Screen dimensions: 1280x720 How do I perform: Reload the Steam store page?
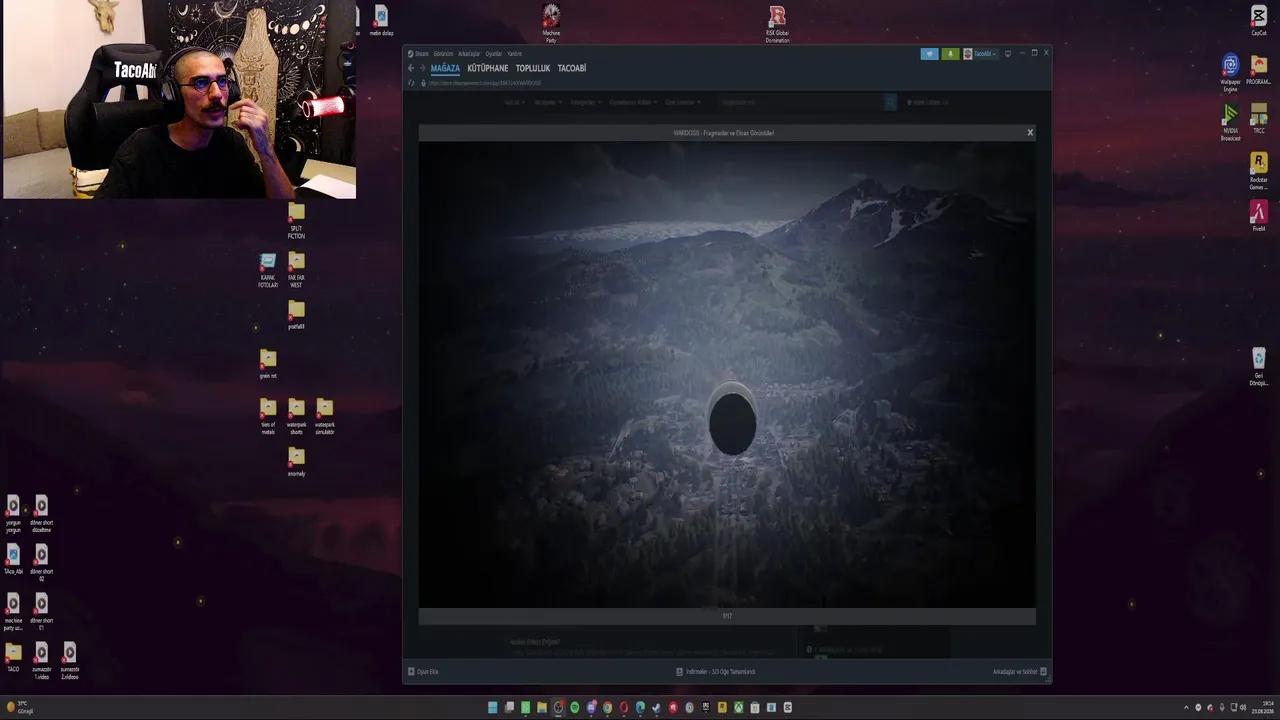[x=411, y=83]
